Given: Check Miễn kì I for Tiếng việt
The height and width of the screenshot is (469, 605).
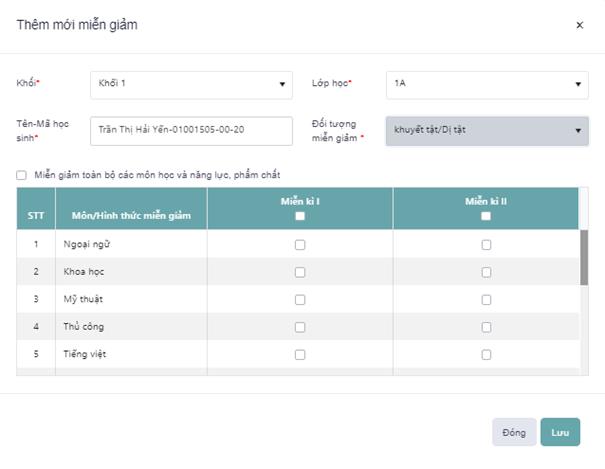Looking at the screenshot, I should (x=299, y=354).
